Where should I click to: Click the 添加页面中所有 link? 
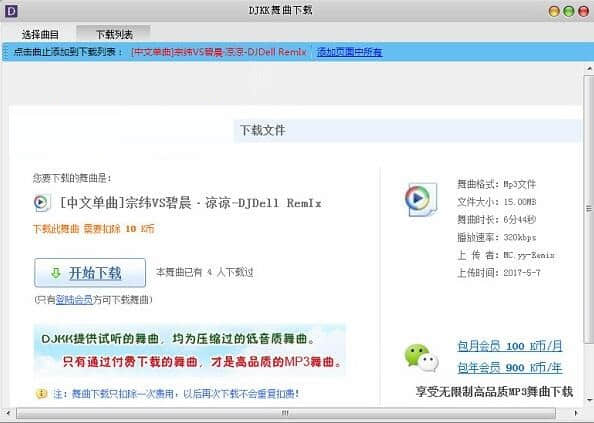point(349,52)
